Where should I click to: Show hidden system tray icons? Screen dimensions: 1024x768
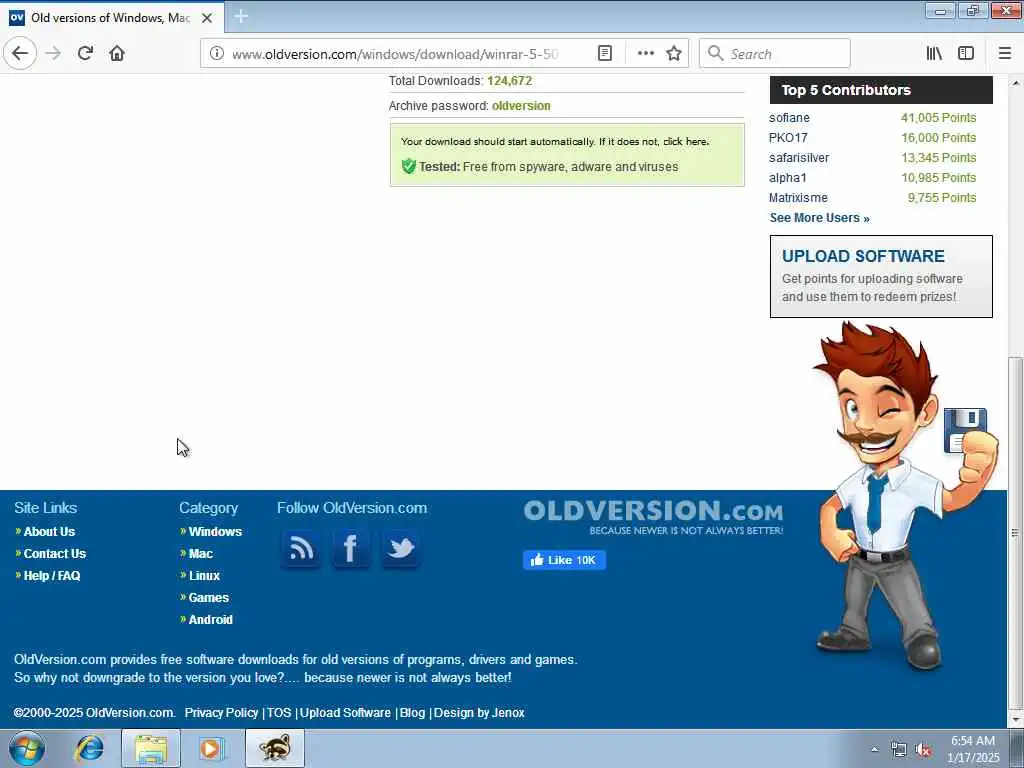pyautogui.click(x=874, y=750)
